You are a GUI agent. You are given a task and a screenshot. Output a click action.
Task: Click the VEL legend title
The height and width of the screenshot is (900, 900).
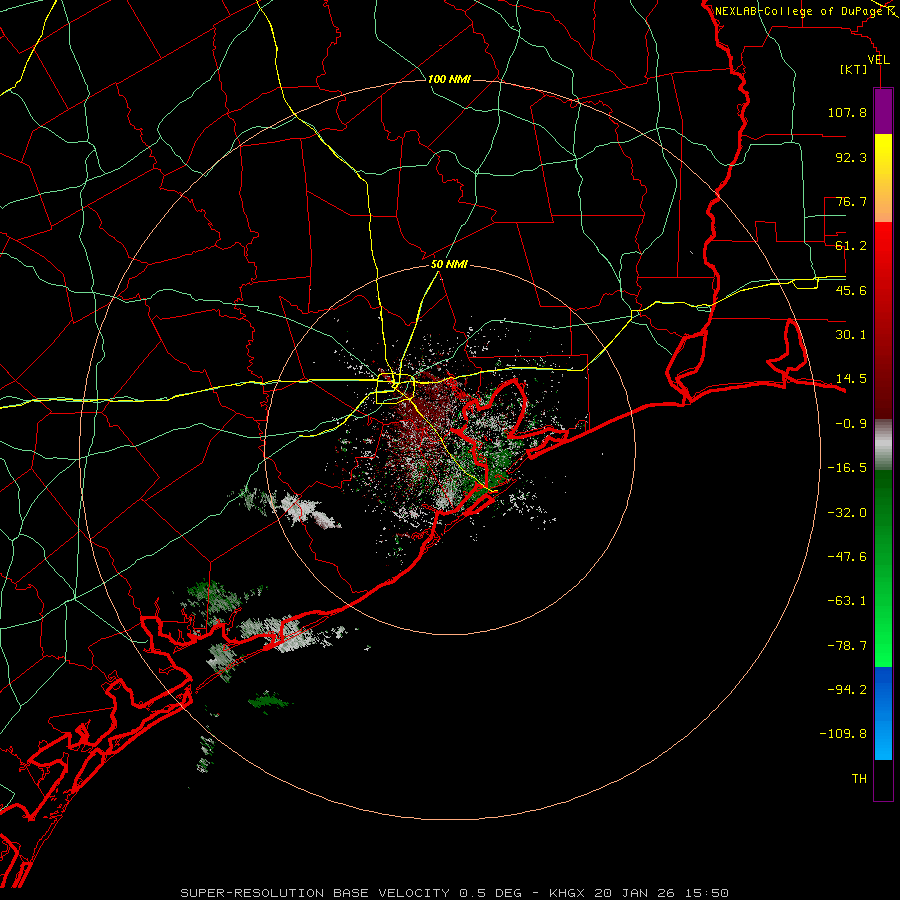878,60
